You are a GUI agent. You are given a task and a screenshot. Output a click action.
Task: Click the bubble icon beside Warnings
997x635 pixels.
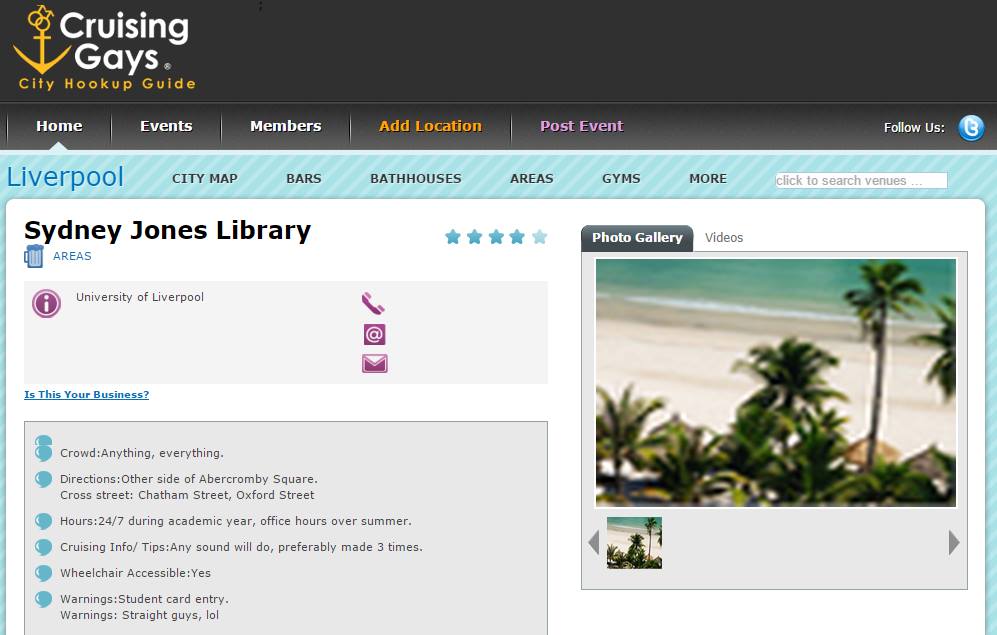click(x=43, y=599)
